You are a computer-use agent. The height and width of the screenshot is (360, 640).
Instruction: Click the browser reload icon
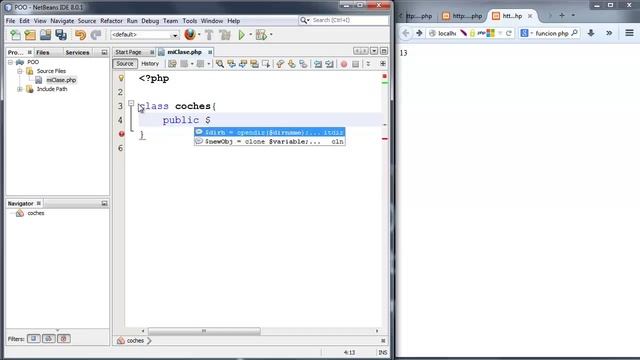[x=509, y=33]
